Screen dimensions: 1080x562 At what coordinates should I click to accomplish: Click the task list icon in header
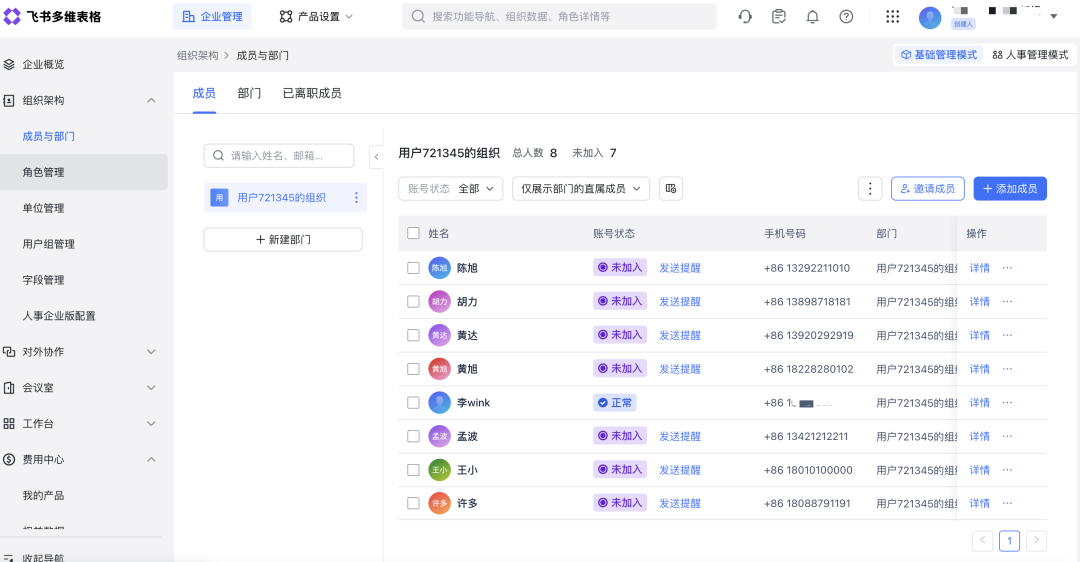(779, 17)
